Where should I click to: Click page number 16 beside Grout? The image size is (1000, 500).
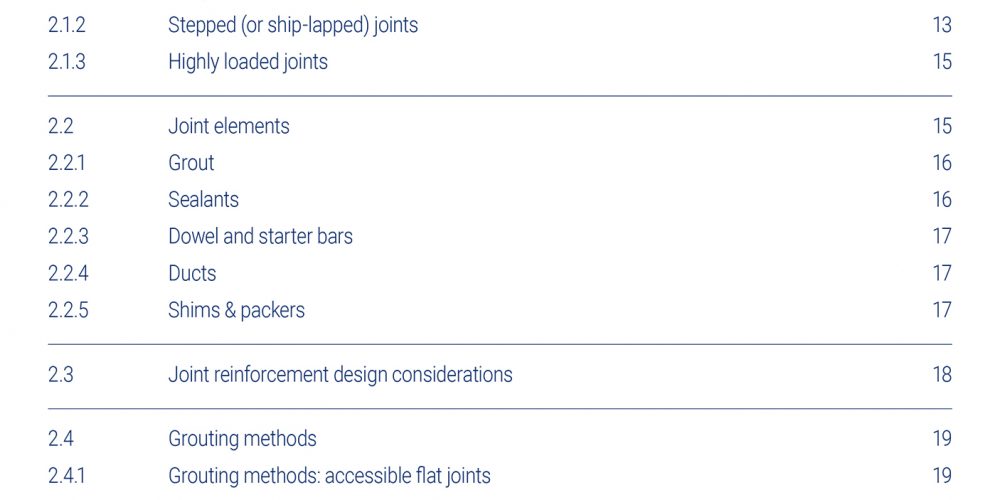942,163
